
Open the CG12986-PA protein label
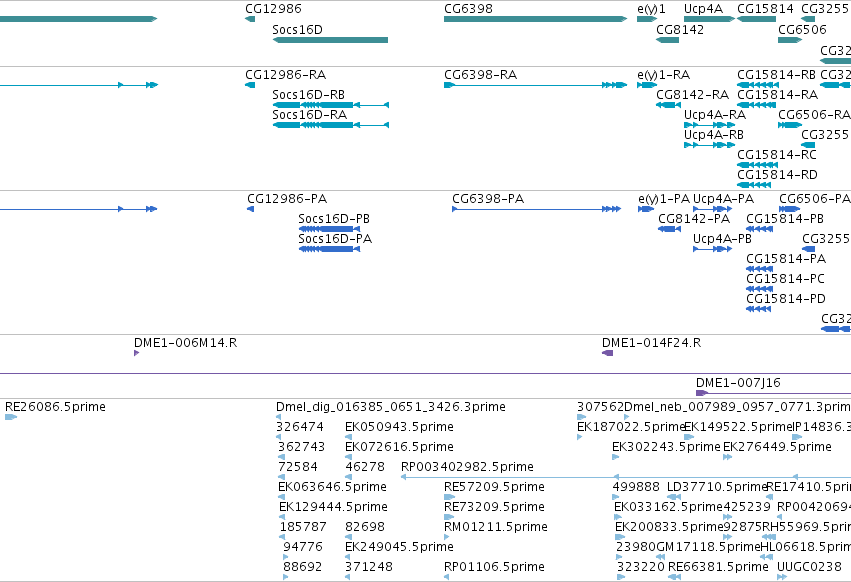tap(287, 199)
